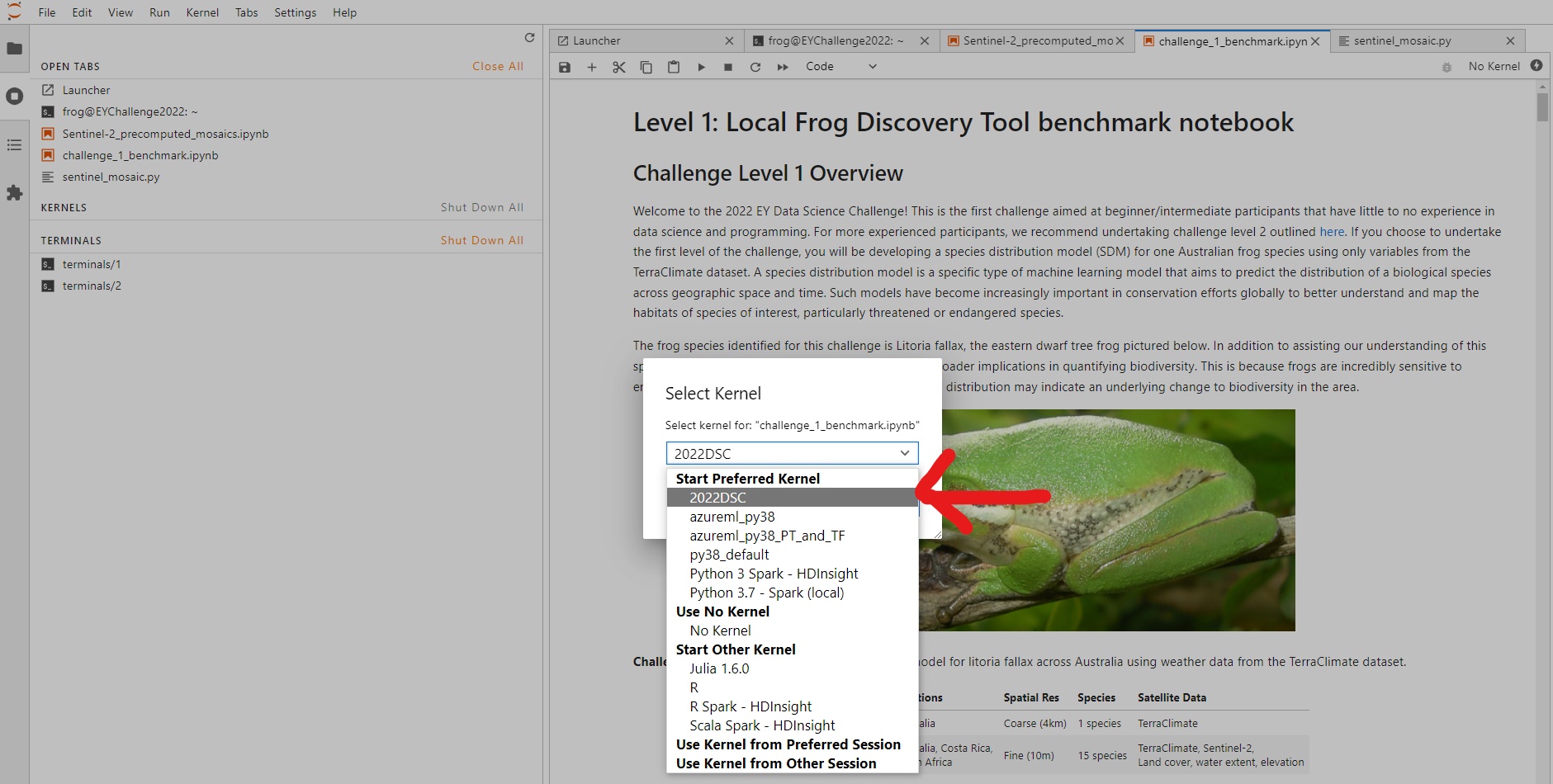Click the notebook vertical scrollbar thumb

1542,107
